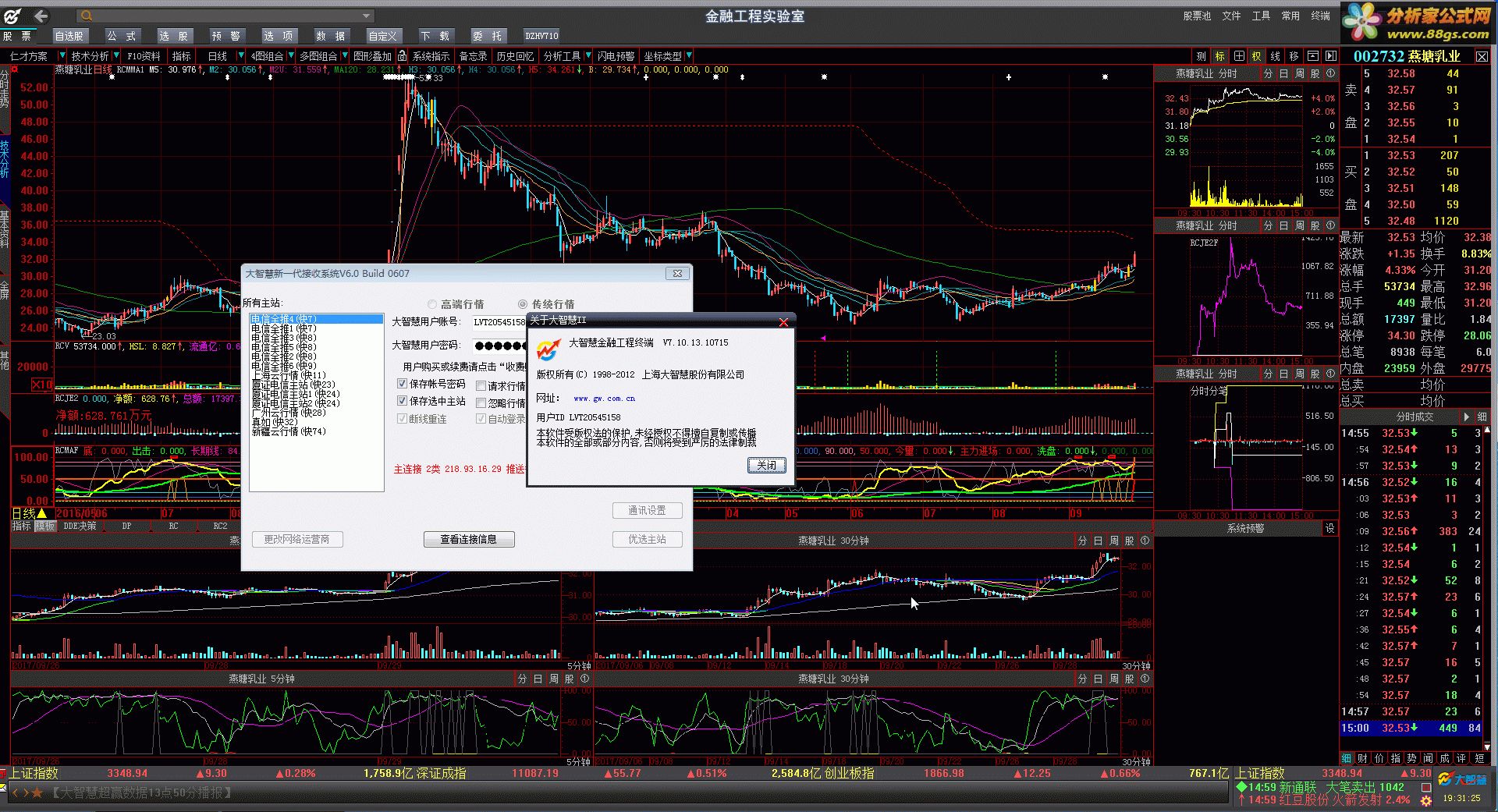Viewport: 1498px width, 812px height.
Task: Expand the 技术分析 dropdown arrow
Action: click(116, 56)
